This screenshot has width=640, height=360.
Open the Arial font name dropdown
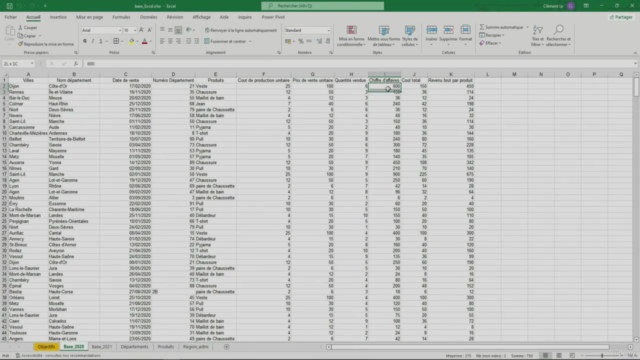tap(120, 30)
